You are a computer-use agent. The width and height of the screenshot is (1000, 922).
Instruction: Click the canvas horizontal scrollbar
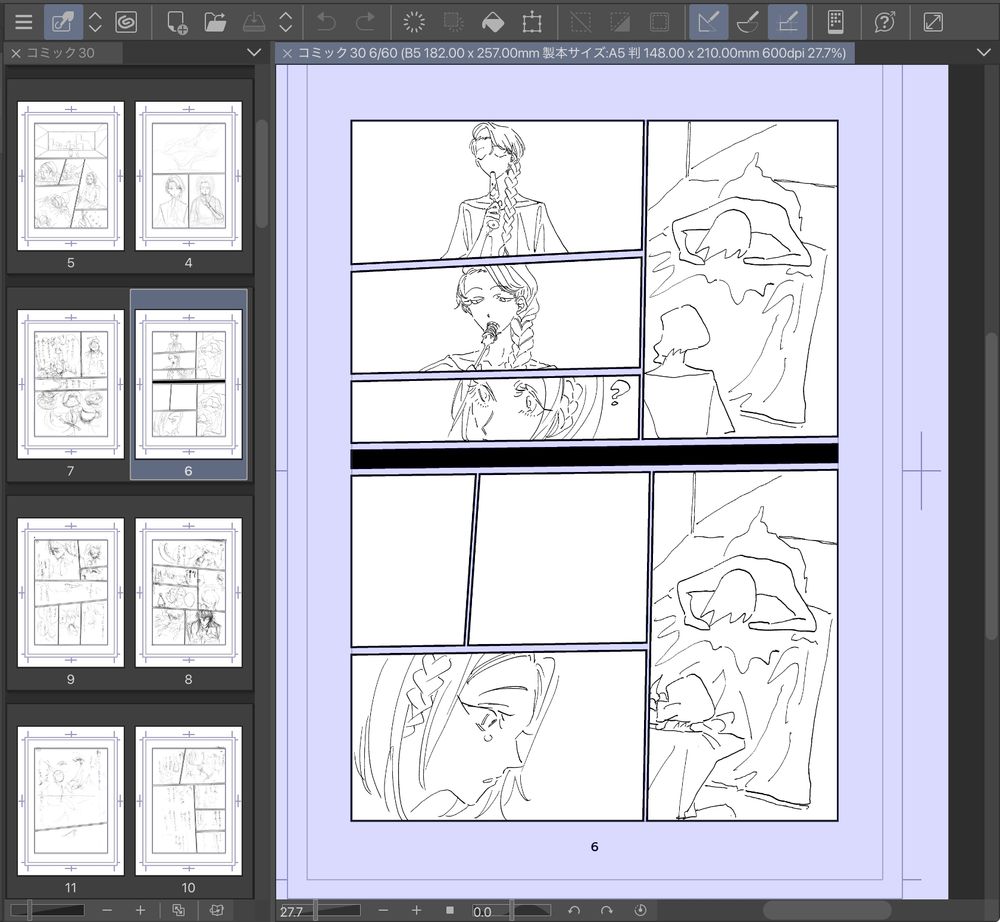827,911
